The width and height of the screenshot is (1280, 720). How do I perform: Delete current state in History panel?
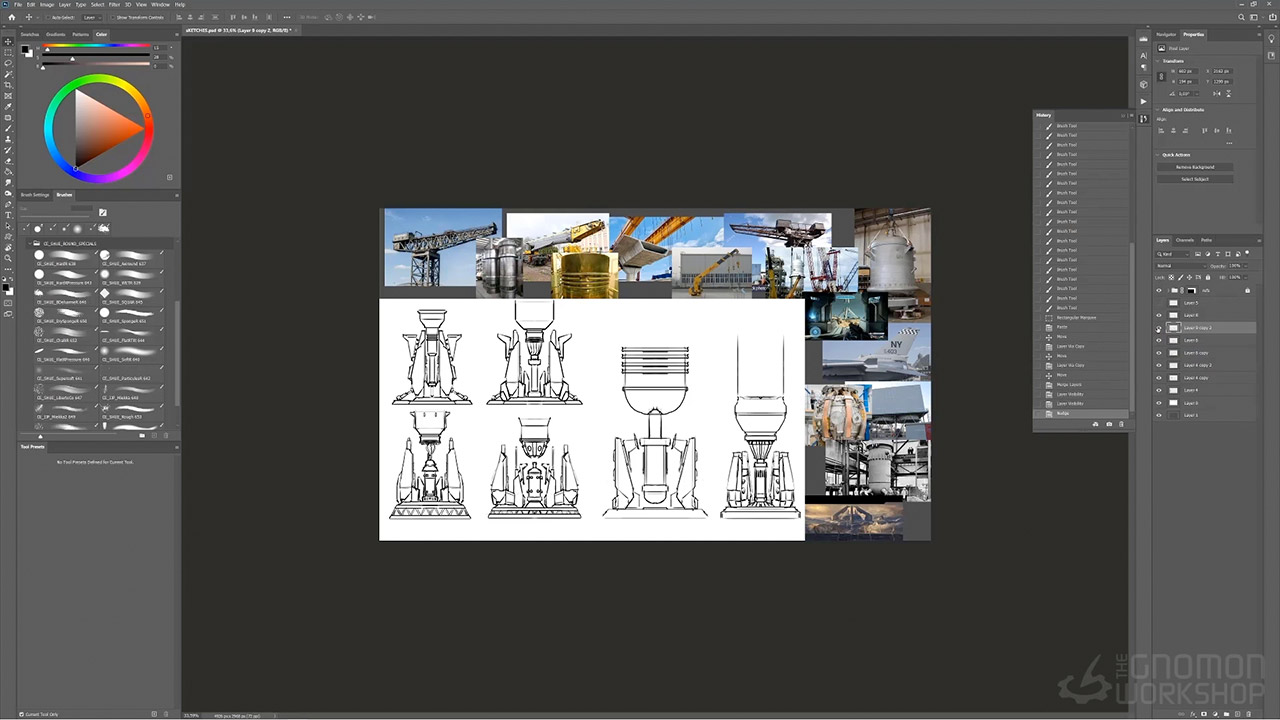tap(1121, 424)
